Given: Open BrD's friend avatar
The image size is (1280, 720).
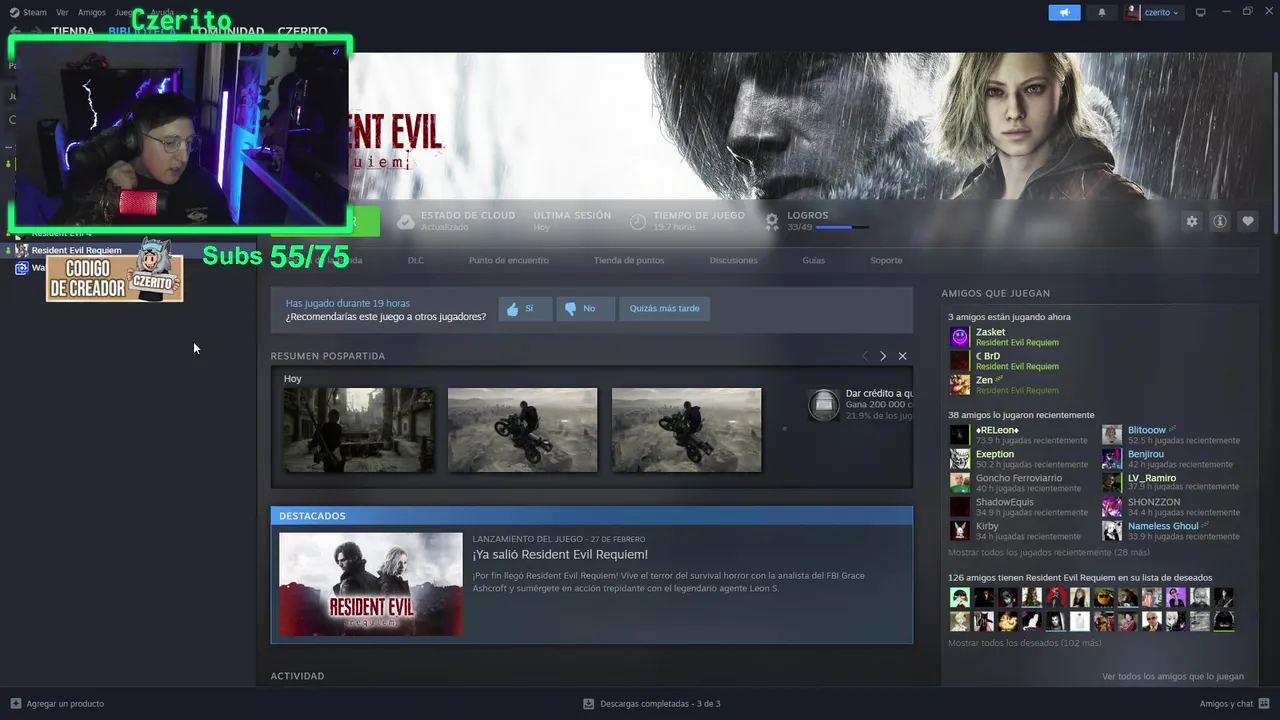Looking at the screenshot, I should click(x=959, y=361).
